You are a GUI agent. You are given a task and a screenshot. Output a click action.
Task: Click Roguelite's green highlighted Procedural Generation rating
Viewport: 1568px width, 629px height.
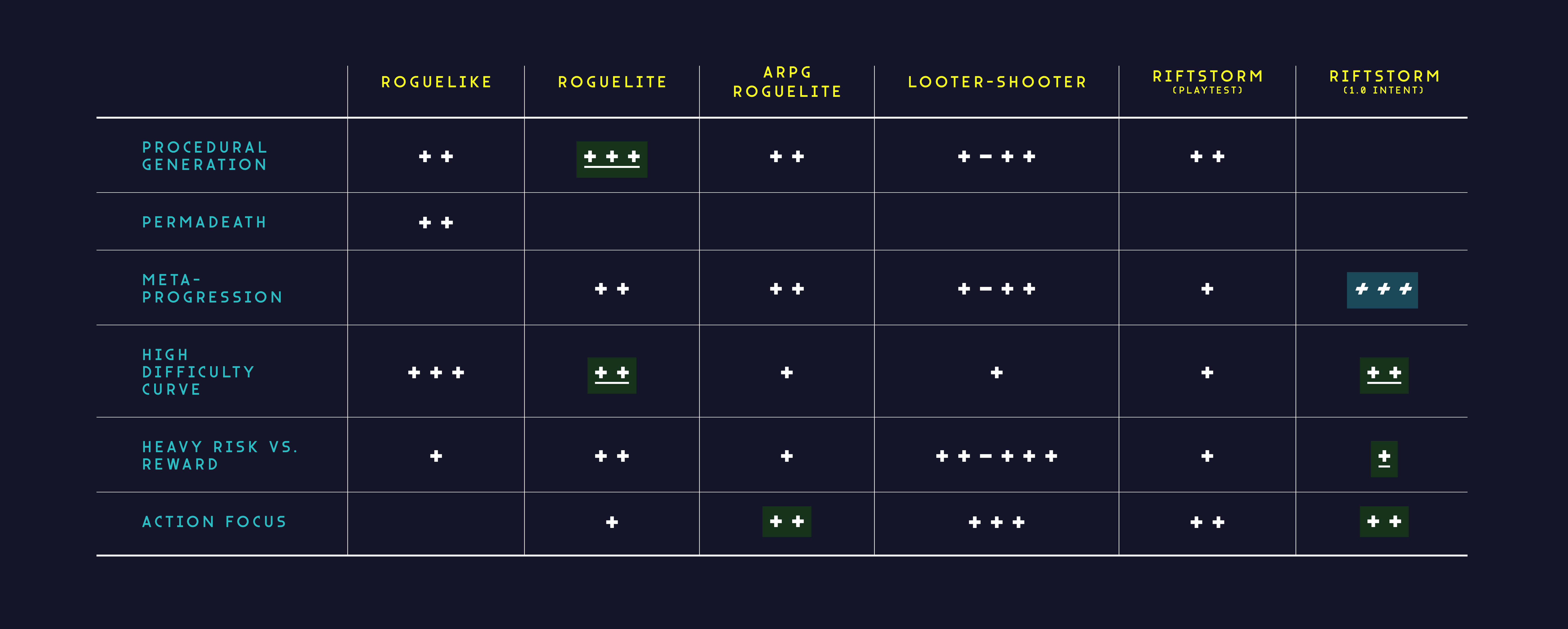pos(612,159)
